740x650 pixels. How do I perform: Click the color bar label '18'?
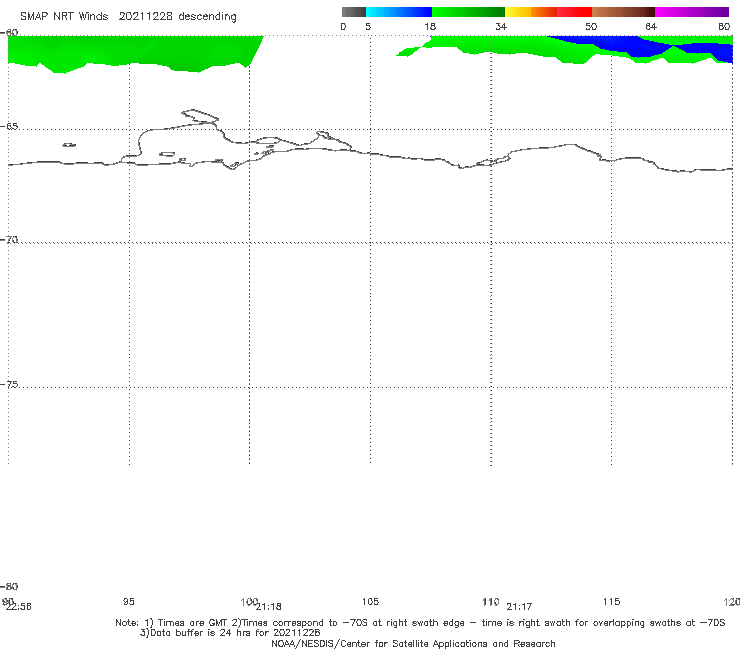pyautogui.click(x=430, y=27)
